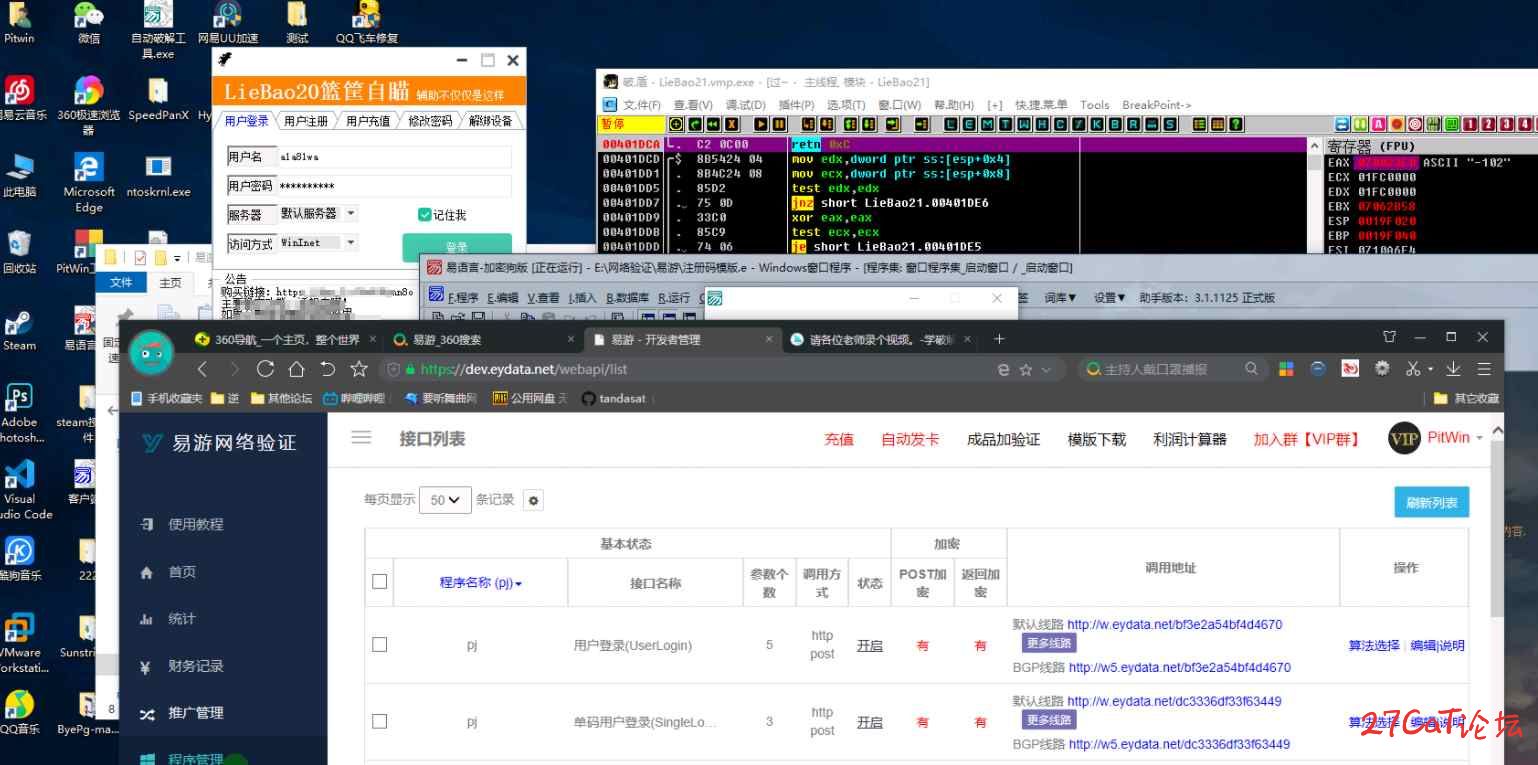
Task: Open the debugger L (log) window button
Action: (x=950, y=124)
